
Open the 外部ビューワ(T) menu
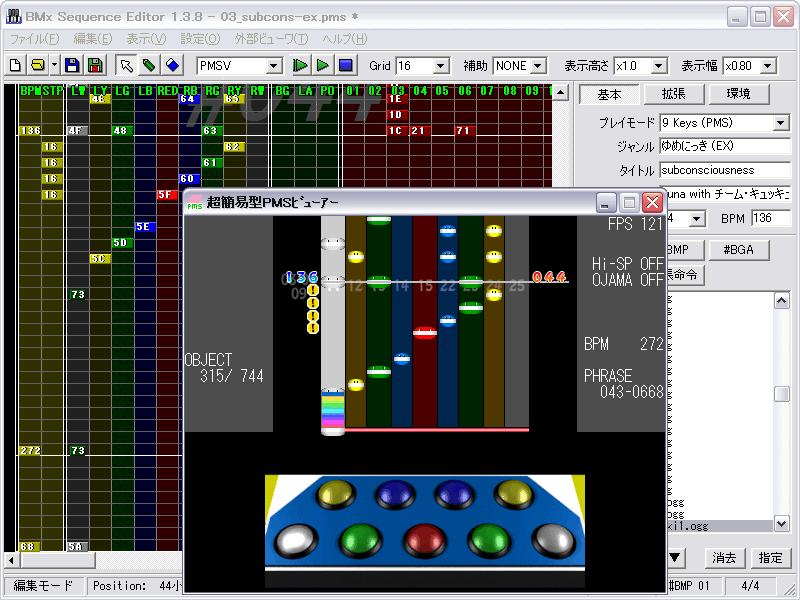coord(271,39)
